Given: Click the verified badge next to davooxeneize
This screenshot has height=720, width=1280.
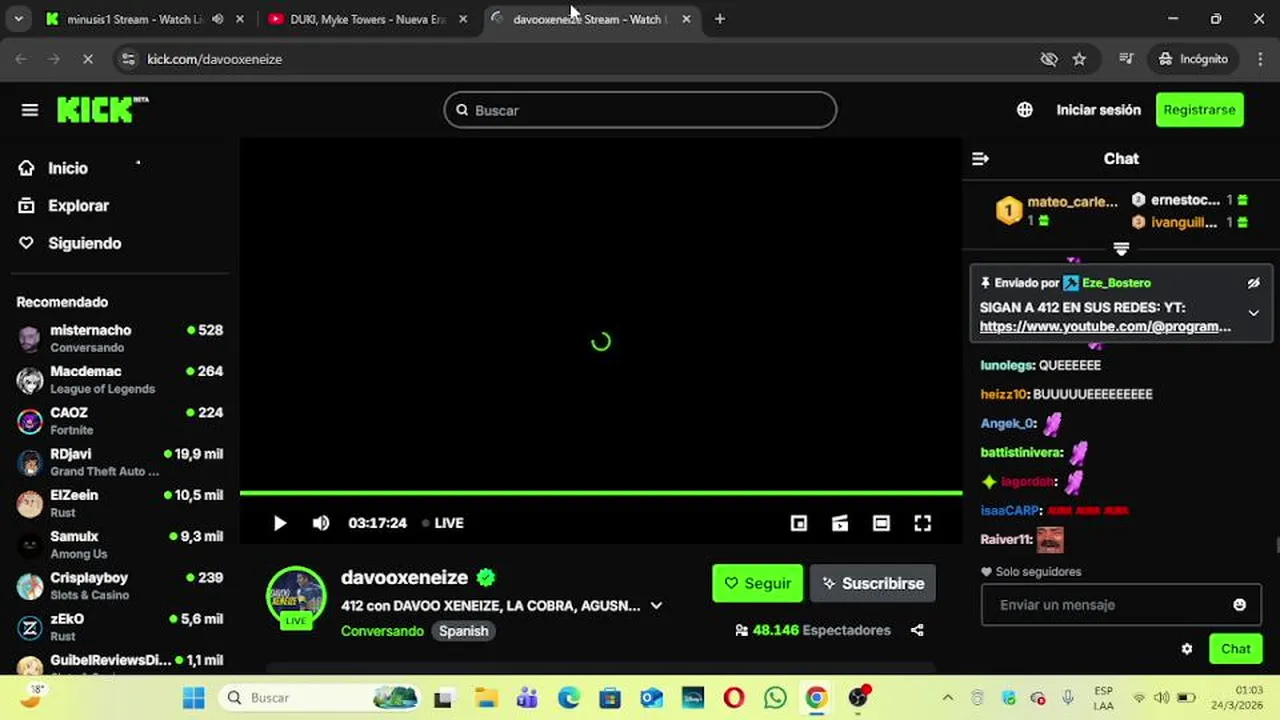Looking at the screenshot, I should [x=486, y=577].
